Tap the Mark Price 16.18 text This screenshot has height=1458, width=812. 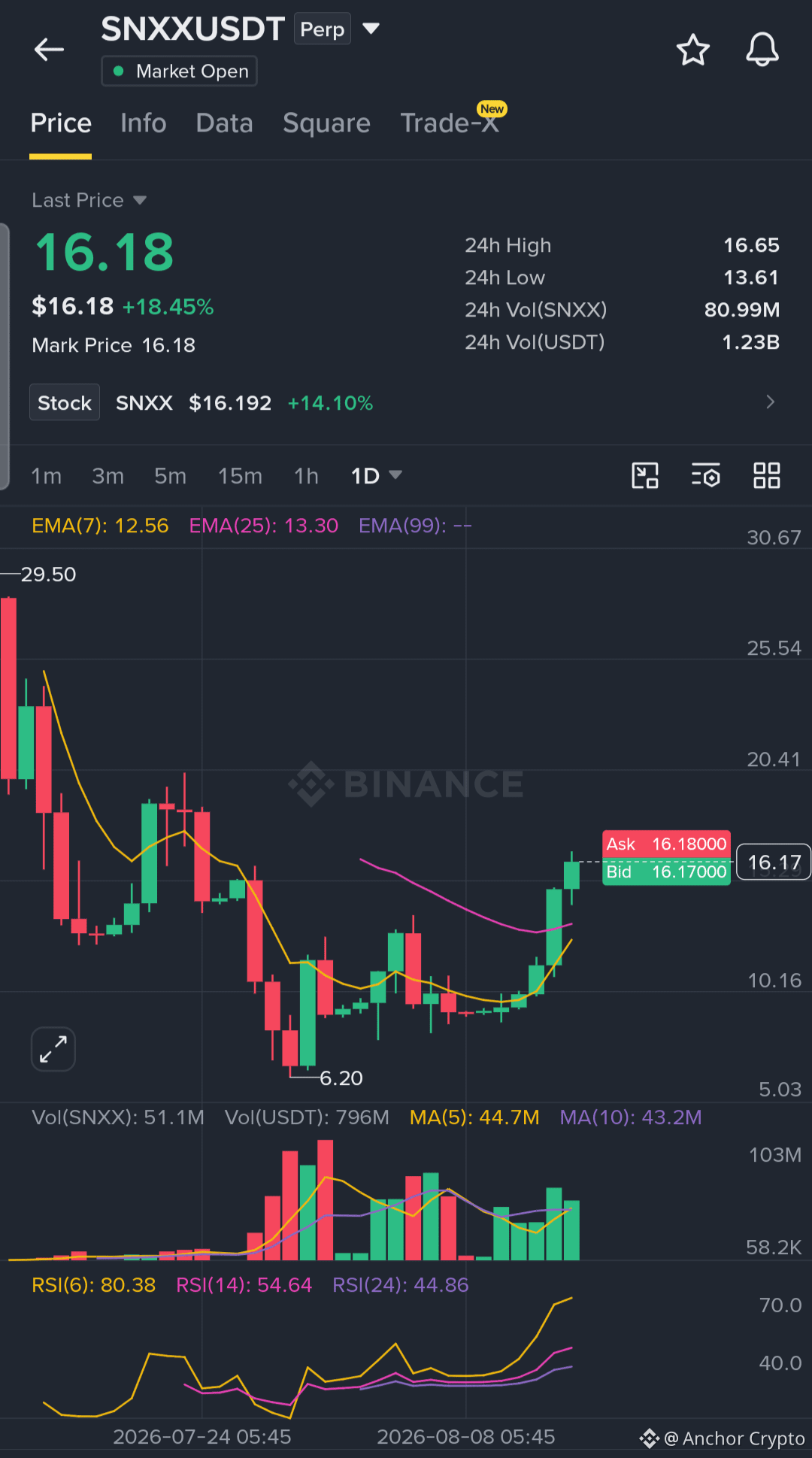tap(114, 345)
